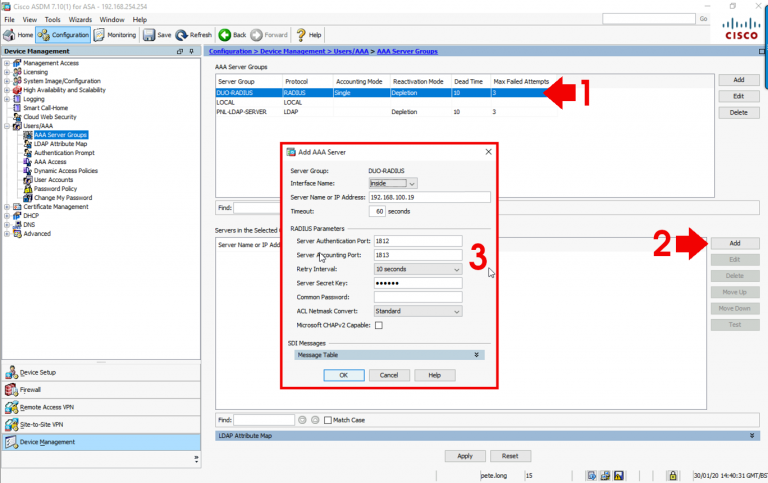Click the lock icon in status bar

(672, 475)
